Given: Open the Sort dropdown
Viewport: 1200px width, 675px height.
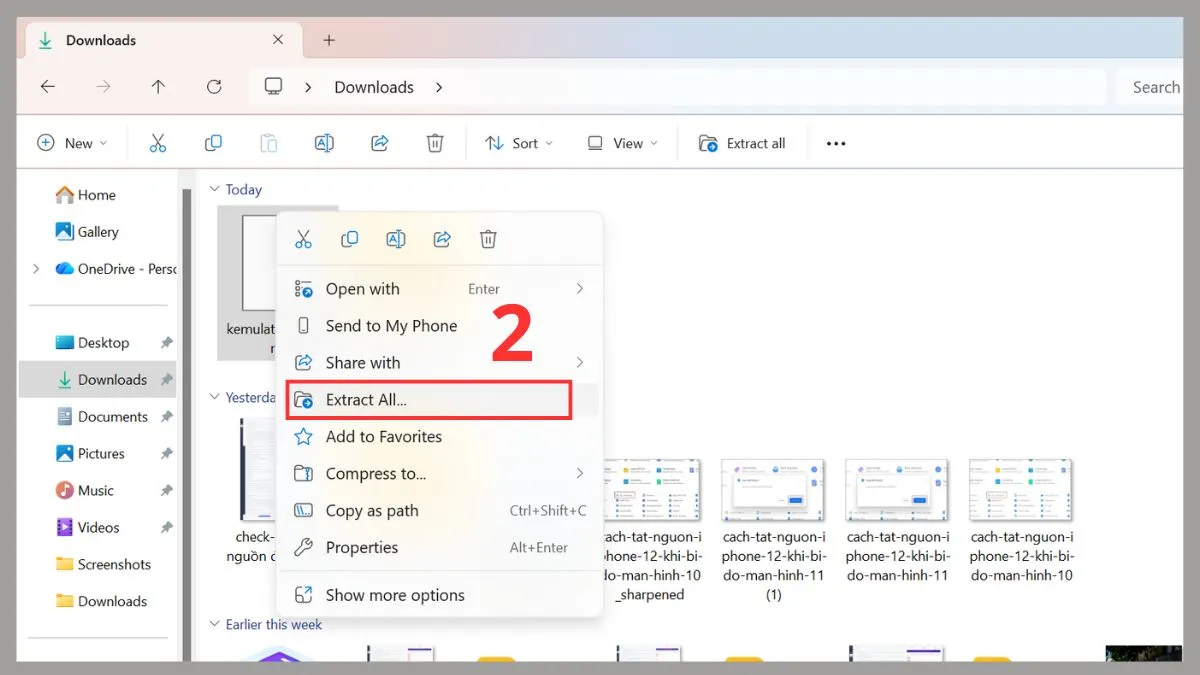Looking at the screenshot, I should tap(518, 143).
